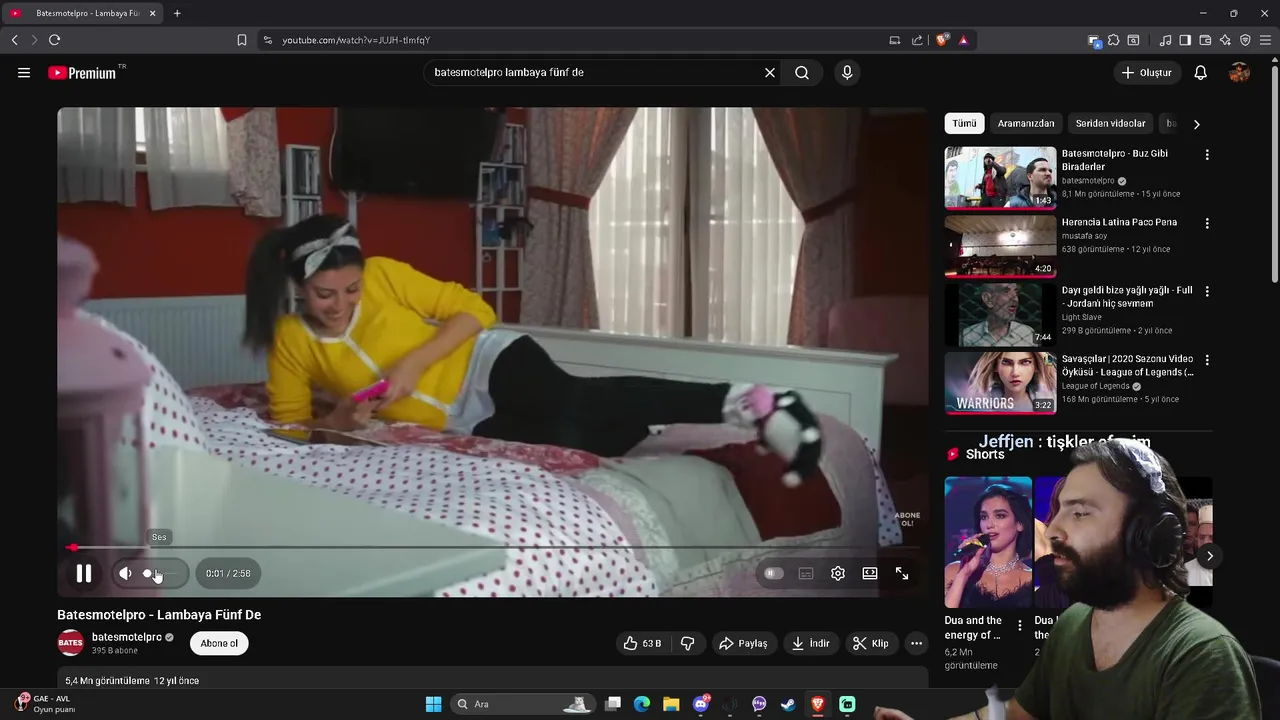Viewport: 1280px width, 720px height.
Task: Open the Dua Lipa Shorts thumbnail
Action: coord(988,542)
